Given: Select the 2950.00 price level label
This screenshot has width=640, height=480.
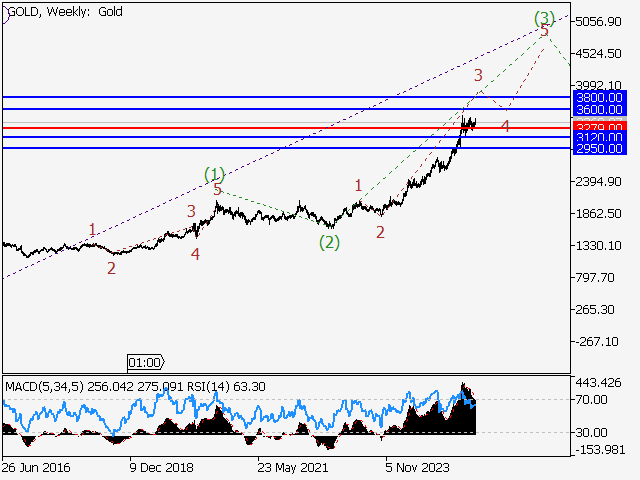Looking at the screenshot, I should point(600,148).
